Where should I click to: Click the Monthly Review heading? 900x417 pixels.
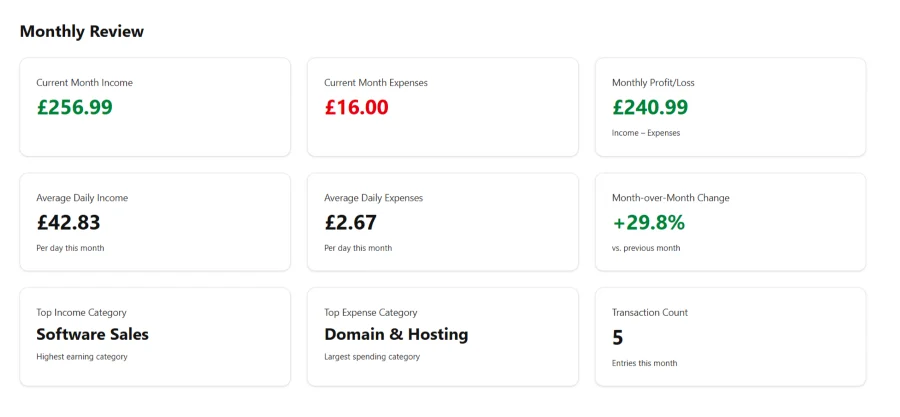pos(82,31)
